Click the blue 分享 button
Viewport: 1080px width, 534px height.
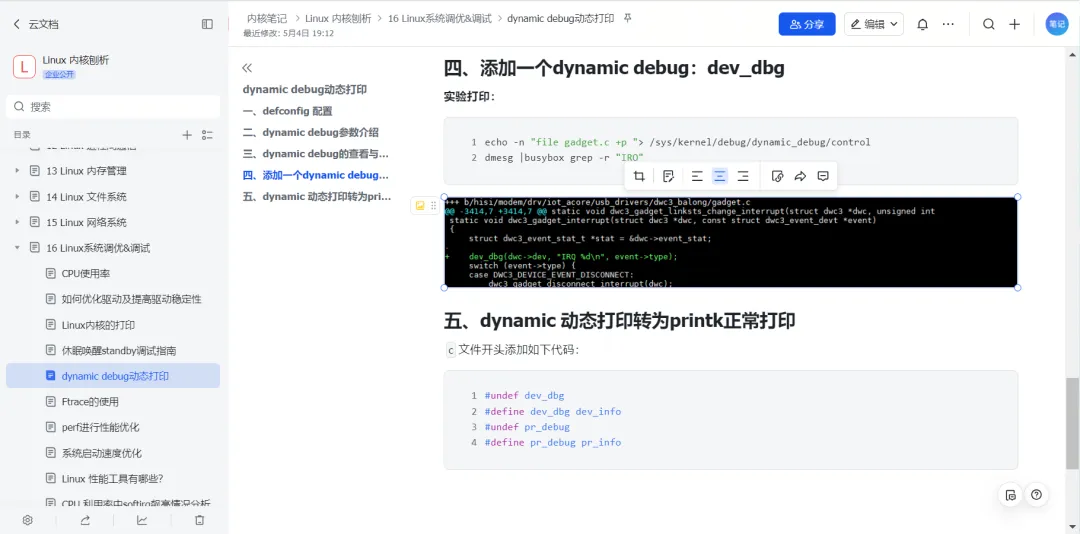coord(807,24)
